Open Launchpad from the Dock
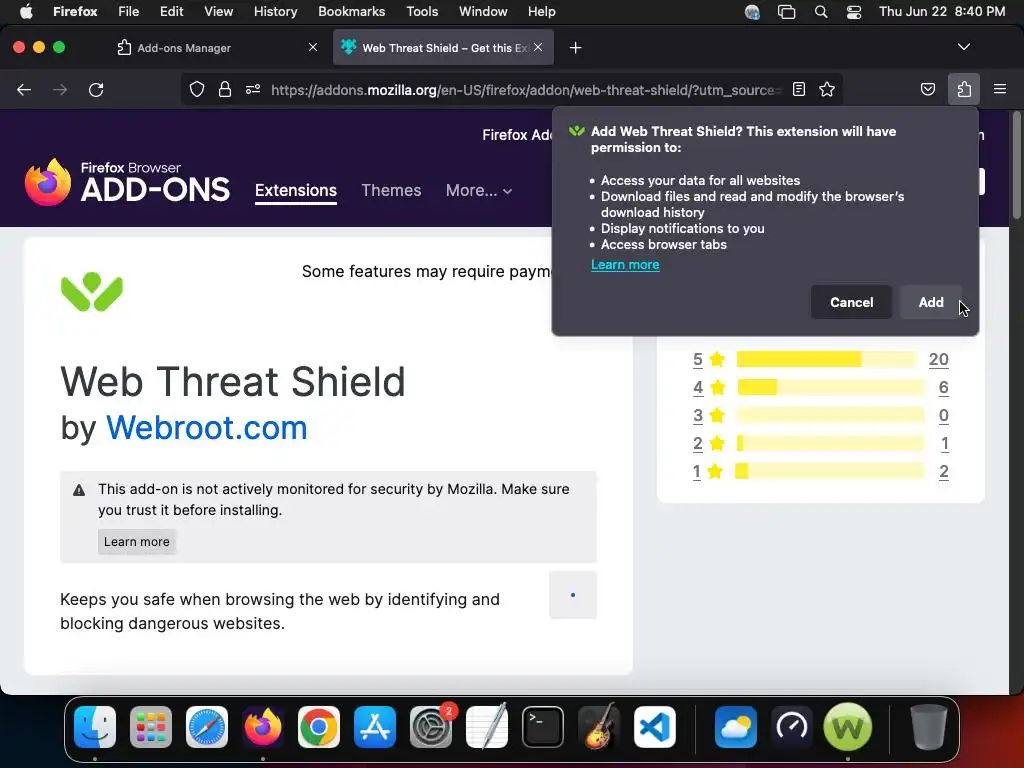 151,727
